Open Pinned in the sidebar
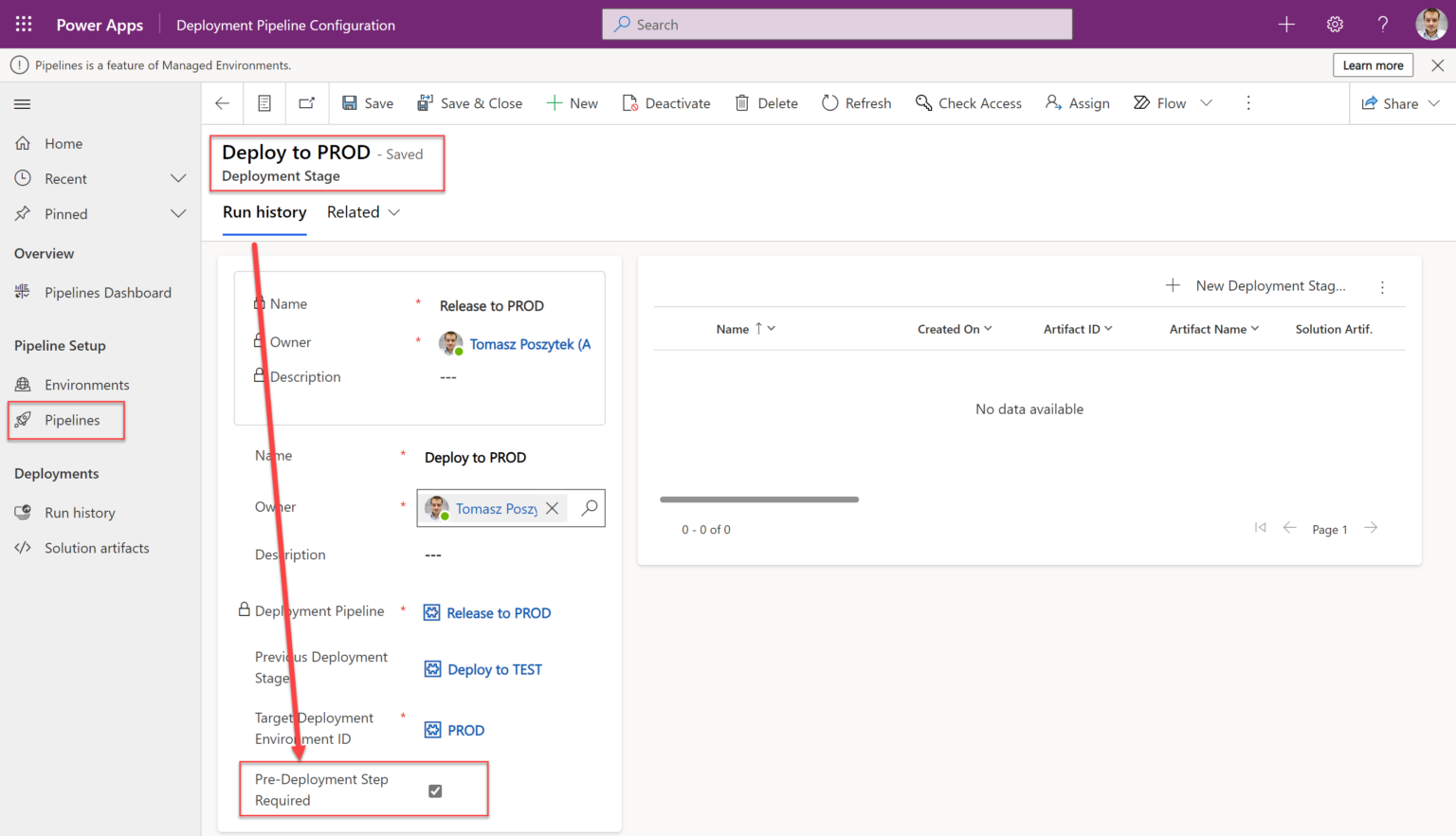1456x836 pixels. 66,214
